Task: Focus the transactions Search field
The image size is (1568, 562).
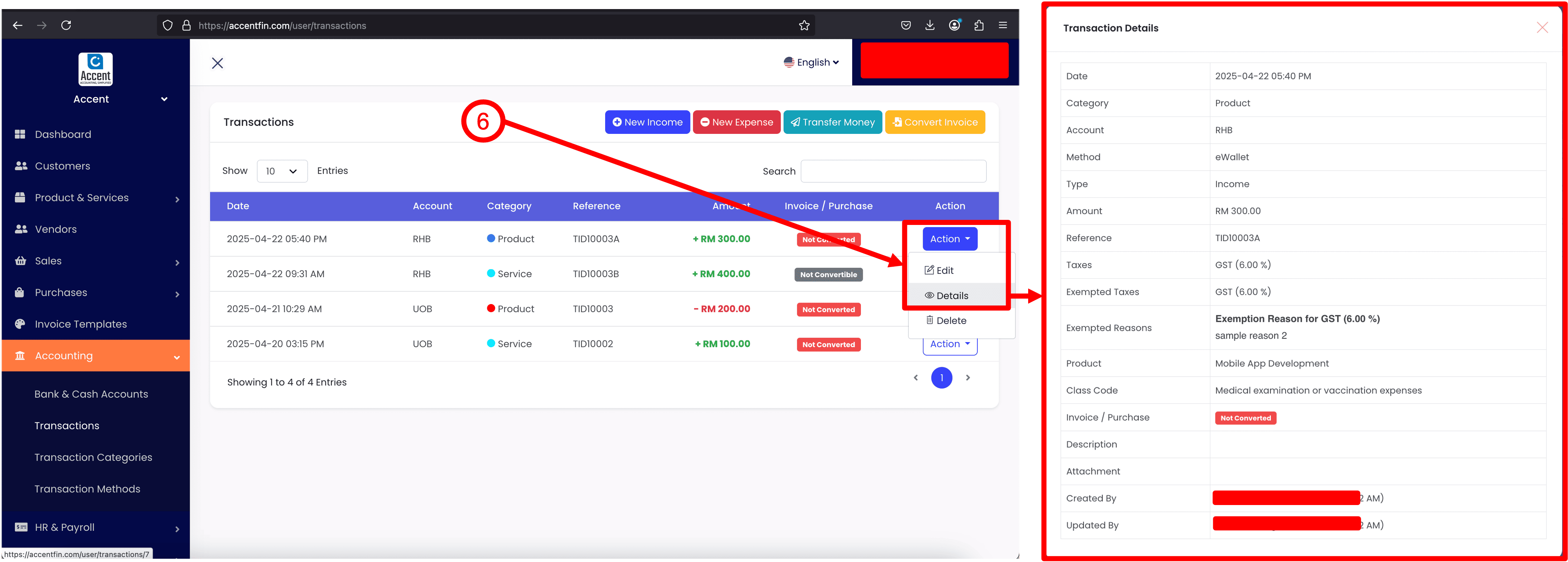Action: tap(893, 171)
